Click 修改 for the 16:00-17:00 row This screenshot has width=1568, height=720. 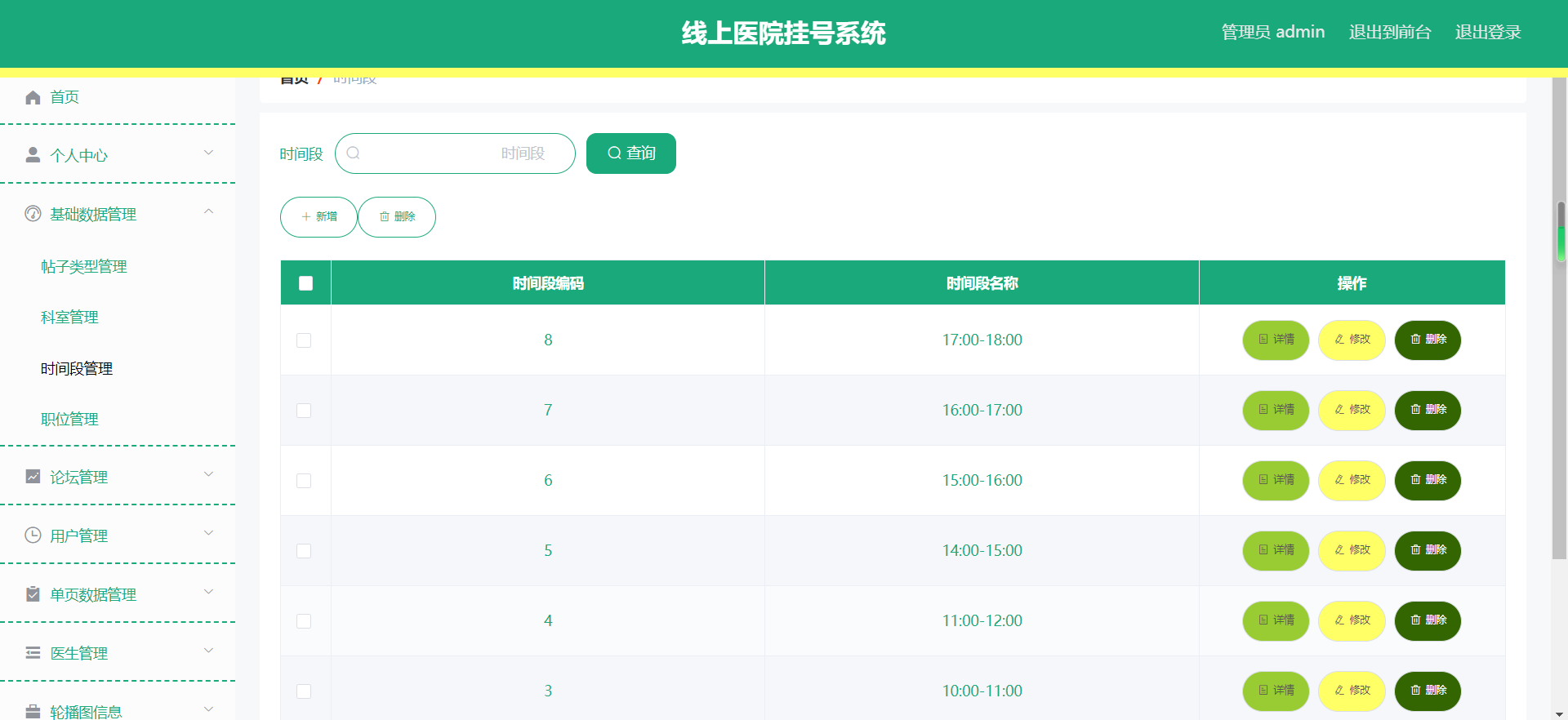click(x=1352, y=411)
